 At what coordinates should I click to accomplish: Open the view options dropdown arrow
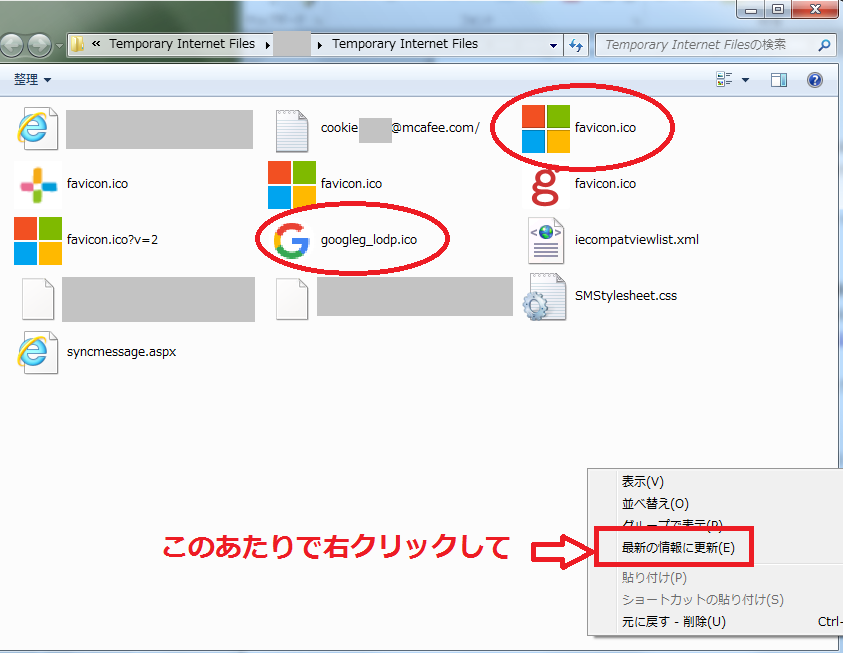745,80
